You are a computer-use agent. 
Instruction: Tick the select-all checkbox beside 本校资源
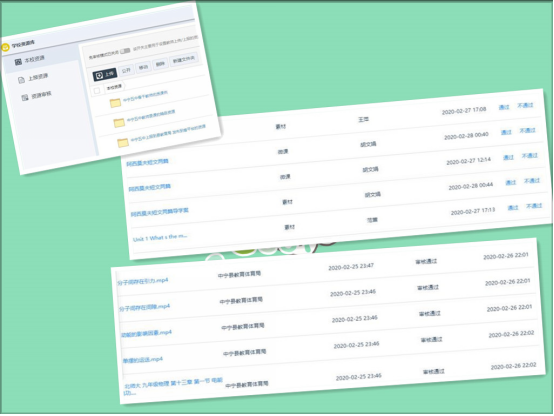tap(97, 91)
